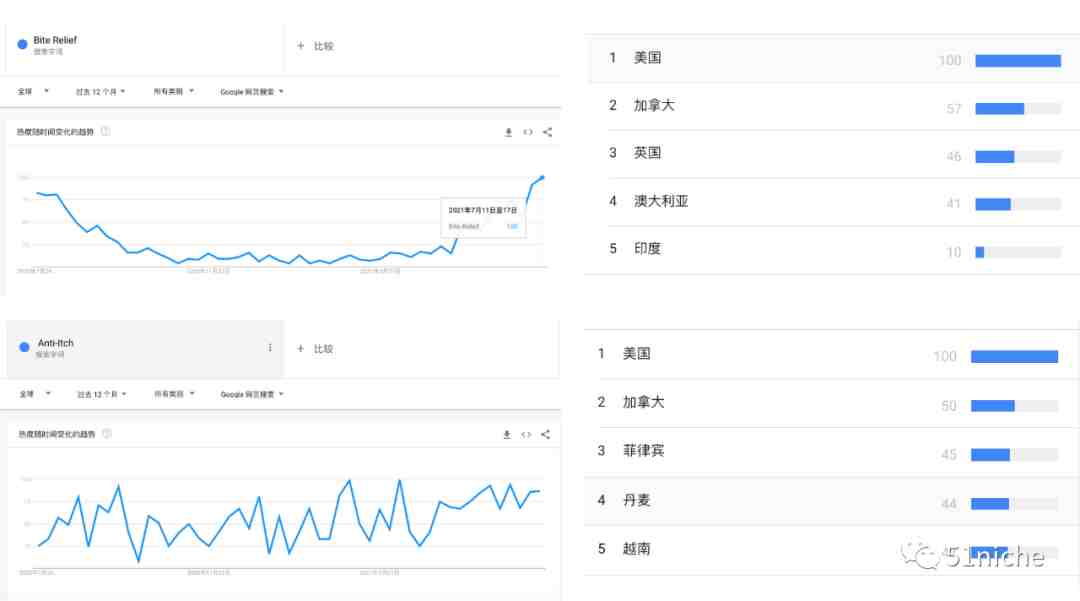
Task: Open three-dot menu on Anti-Itch term
Action: click(x=270, y=348)
